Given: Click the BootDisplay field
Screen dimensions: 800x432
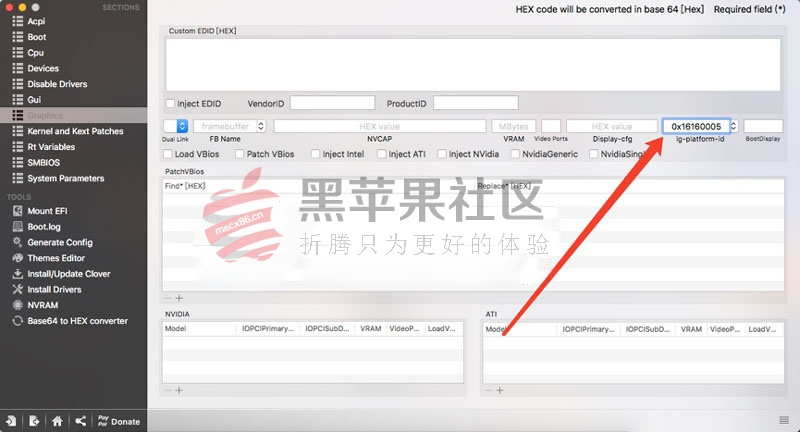Looking at the screenshot, I should 763,126.
